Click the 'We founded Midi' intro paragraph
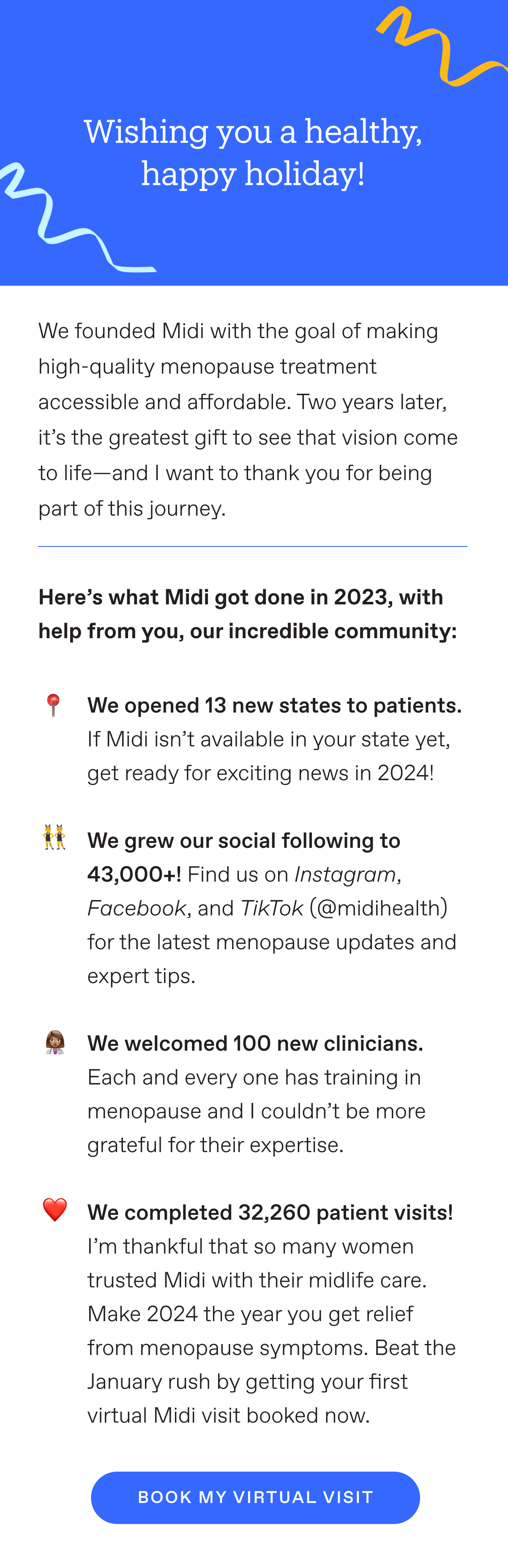Image resolution: width=508 pixels, height=1568 pixels. pyautogui.click(x=248, y=419)
